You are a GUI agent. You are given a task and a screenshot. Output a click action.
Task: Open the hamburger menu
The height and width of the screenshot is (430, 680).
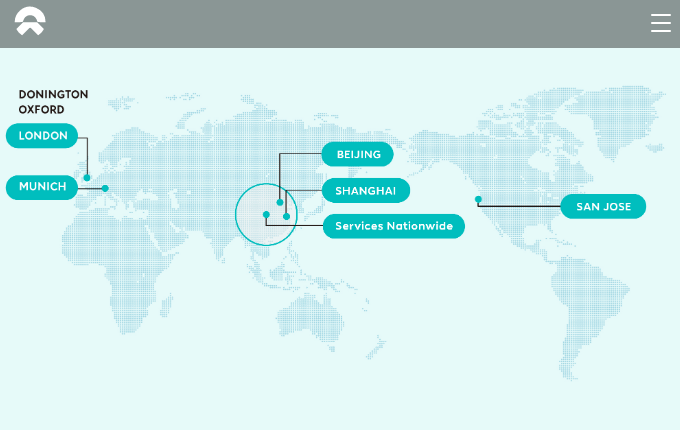coord(660,23)
